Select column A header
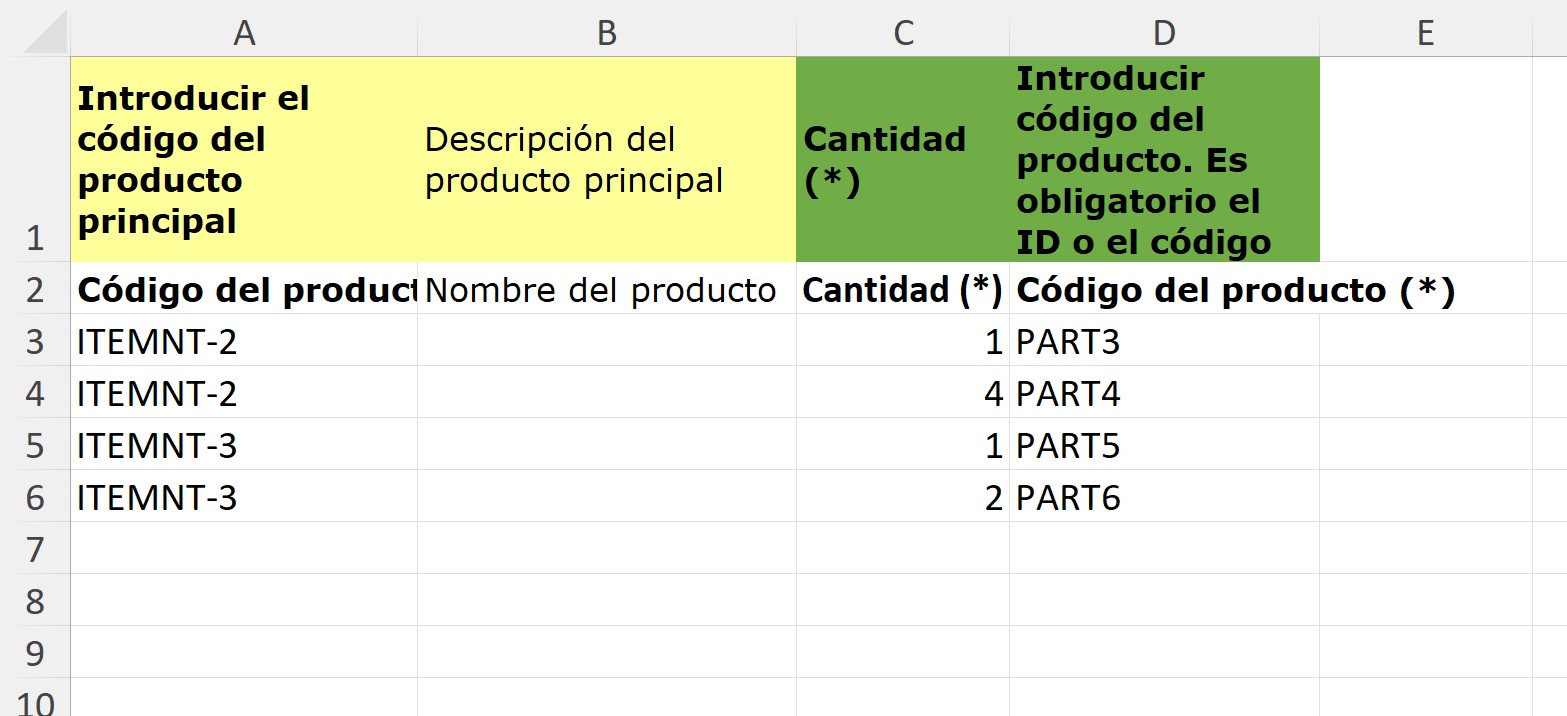The image size is (1567, 716). point(244,33)
